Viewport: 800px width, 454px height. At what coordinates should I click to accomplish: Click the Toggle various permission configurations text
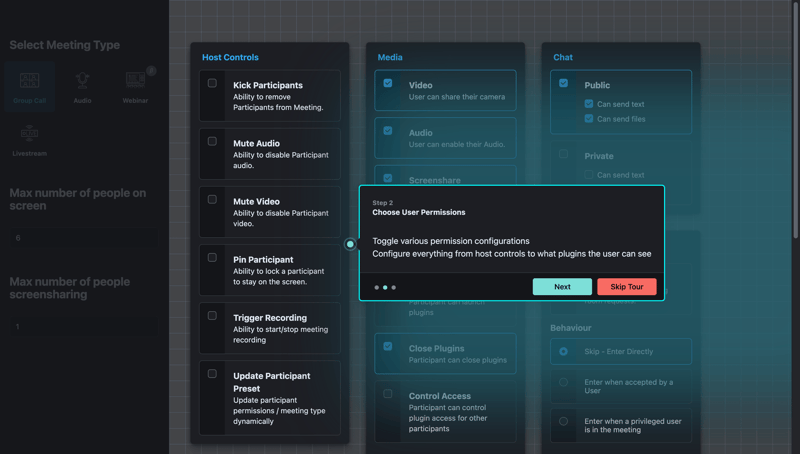pos(451,241)
